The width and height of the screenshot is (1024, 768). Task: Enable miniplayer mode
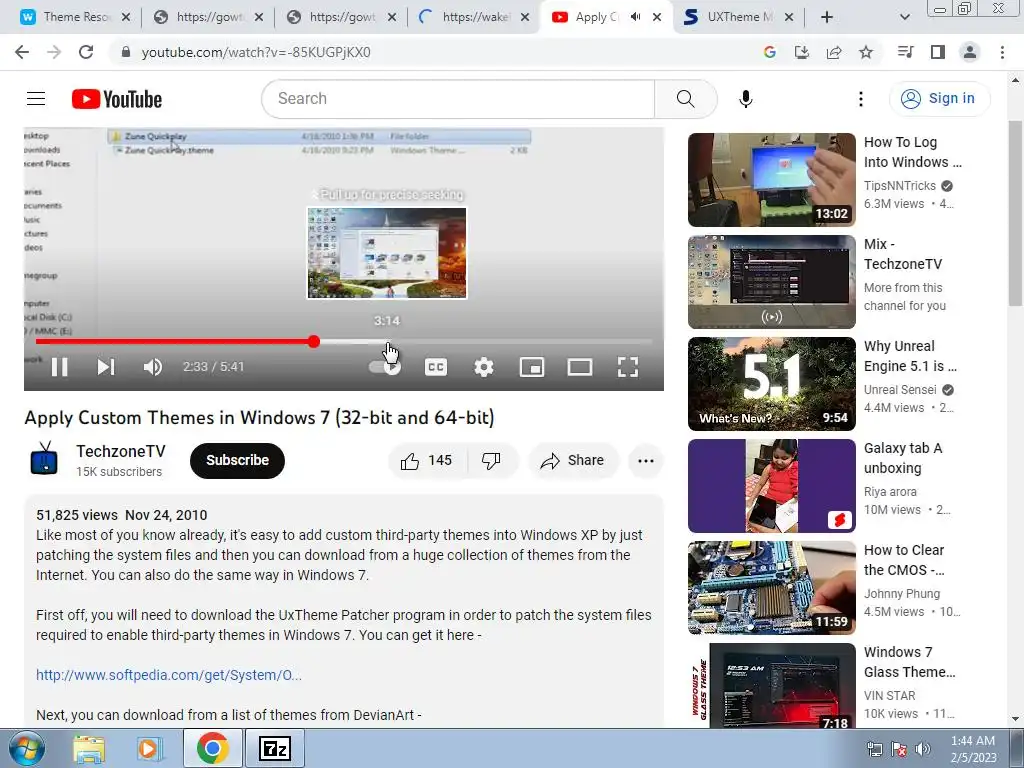tap(532, 367)
